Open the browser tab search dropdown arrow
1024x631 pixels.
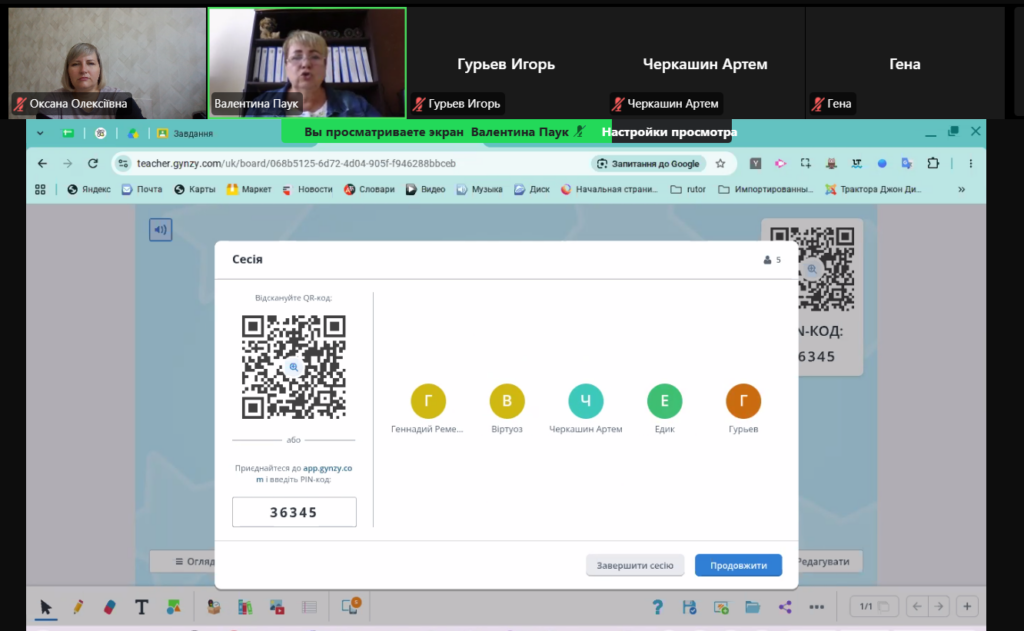pyautogui.click(x=40, y=133)
